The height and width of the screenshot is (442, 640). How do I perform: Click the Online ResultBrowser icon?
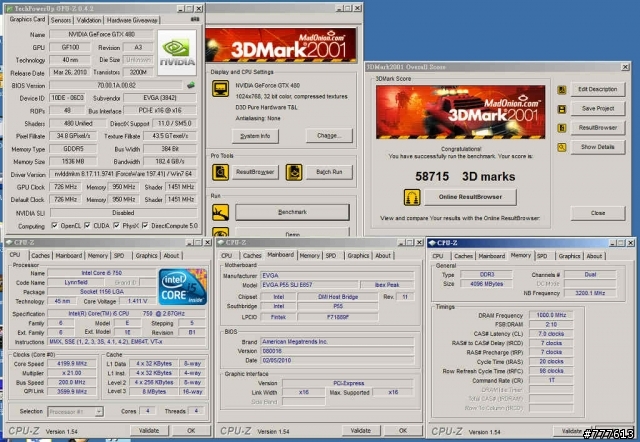coord(412,197)
